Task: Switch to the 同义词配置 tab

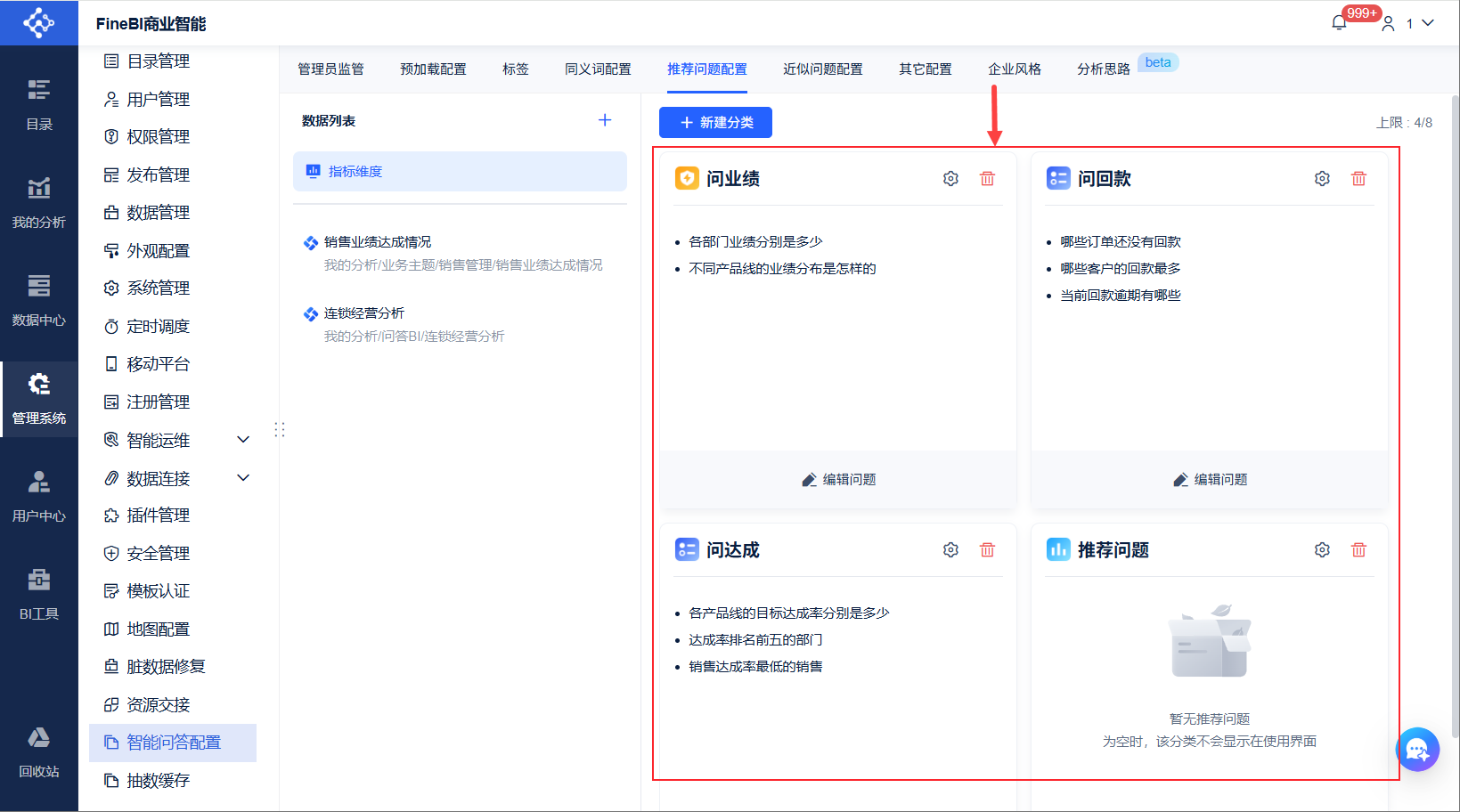Action: [x=598, y=69]
